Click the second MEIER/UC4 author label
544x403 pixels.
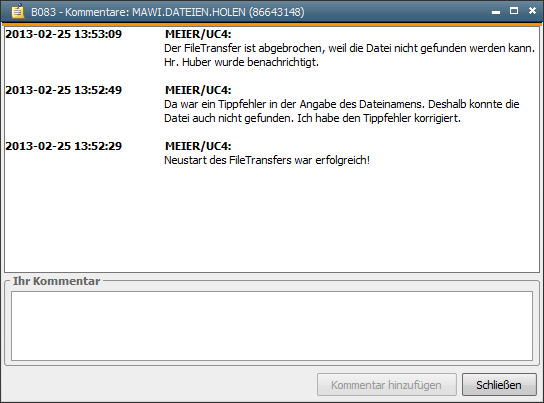click(x=198, y=90)
